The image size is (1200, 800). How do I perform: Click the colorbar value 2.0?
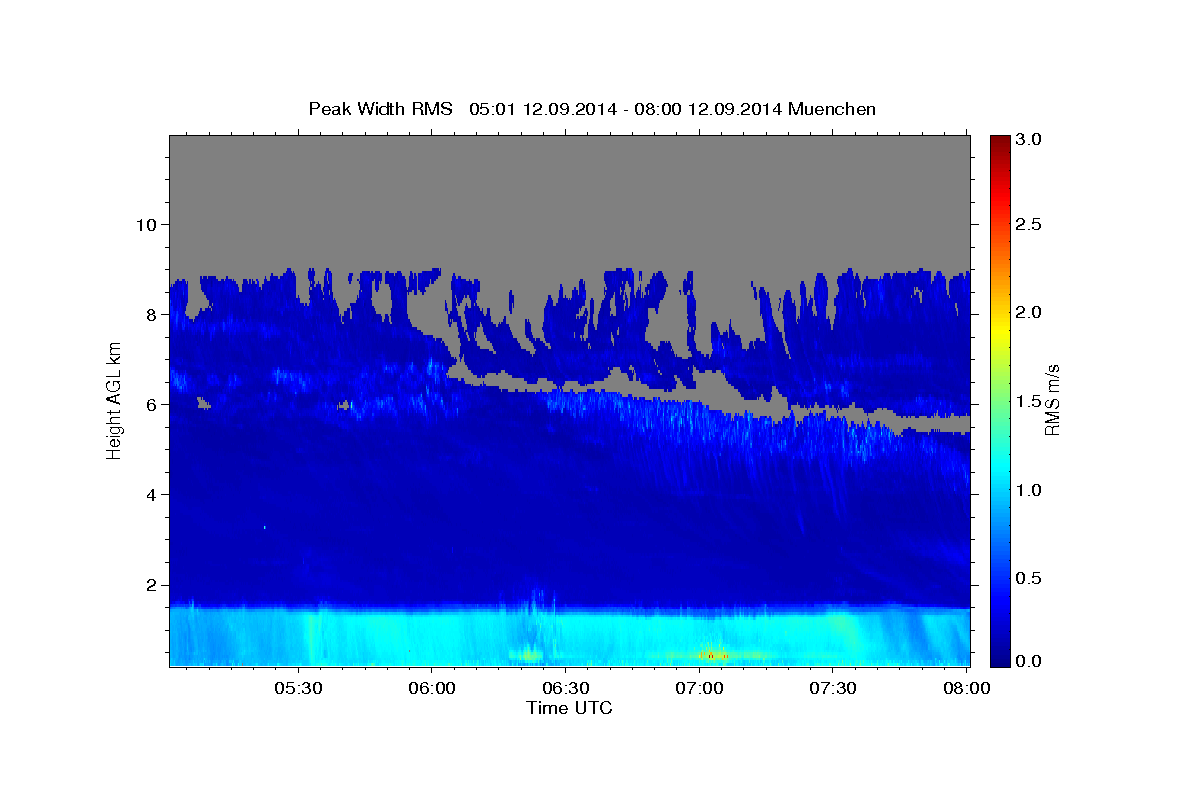coord(1028,312)
